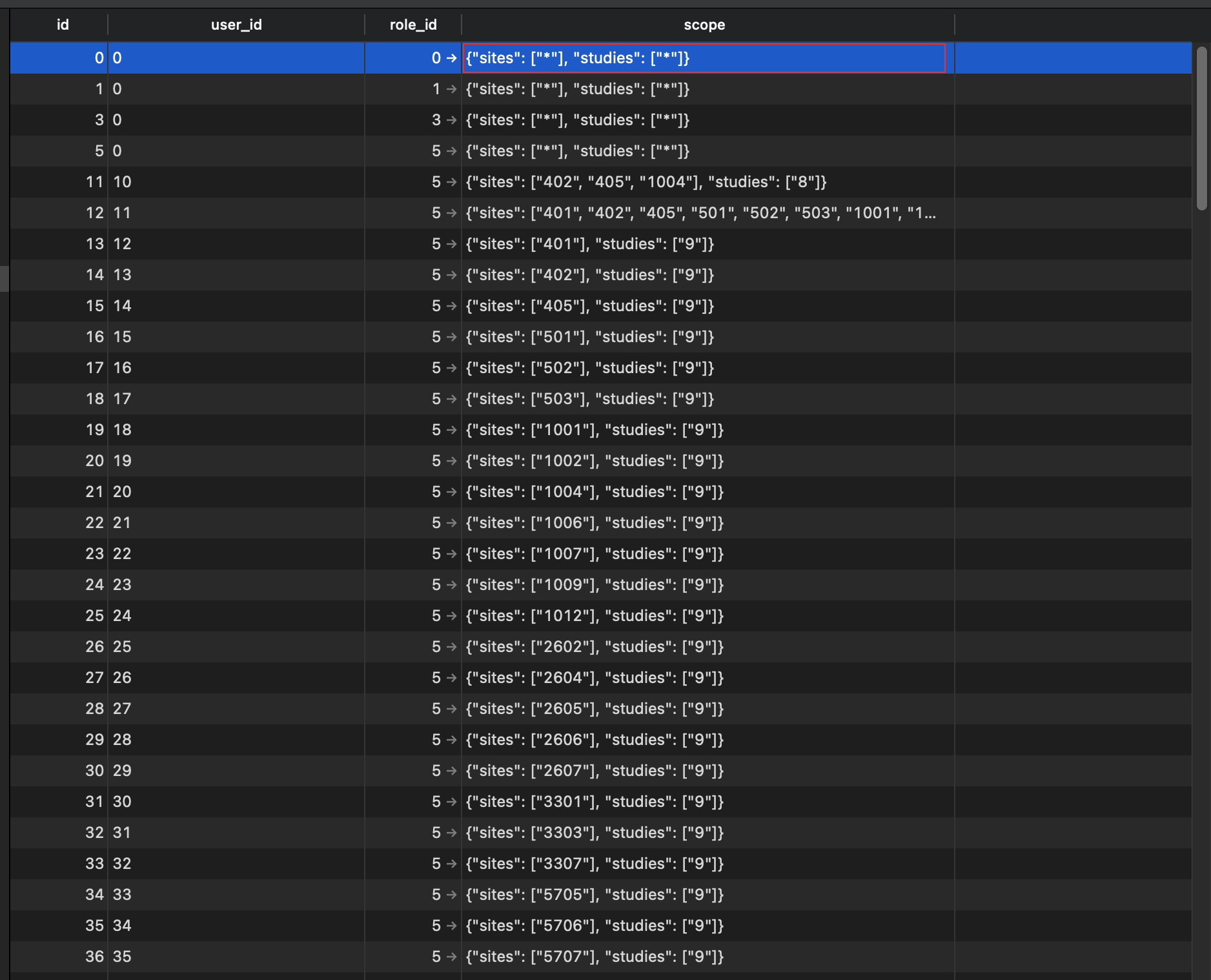Select user_id cell with value 20
The height and width of the screenshot is (980, 1211).
coord(236,492)
